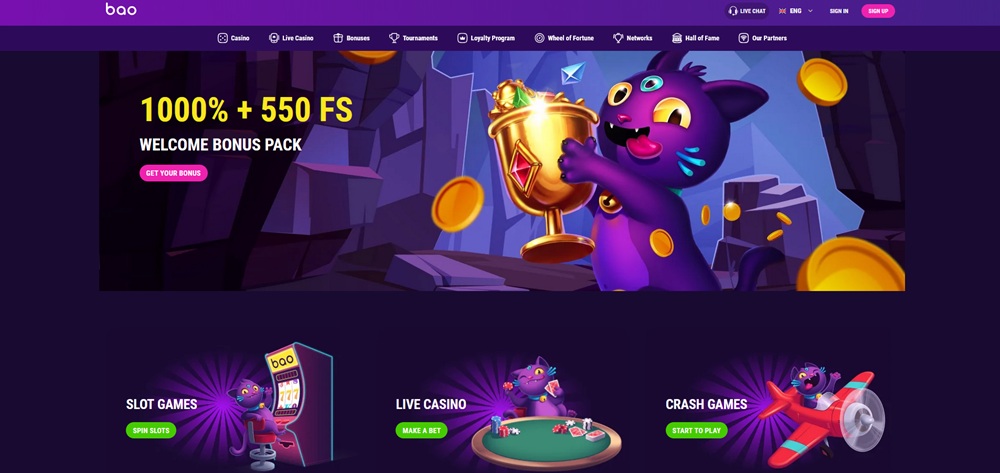The height and width of the screenshot is (473, 1000).
Task: Click the Loyalty Program crown icon
Action: point(462,38)
